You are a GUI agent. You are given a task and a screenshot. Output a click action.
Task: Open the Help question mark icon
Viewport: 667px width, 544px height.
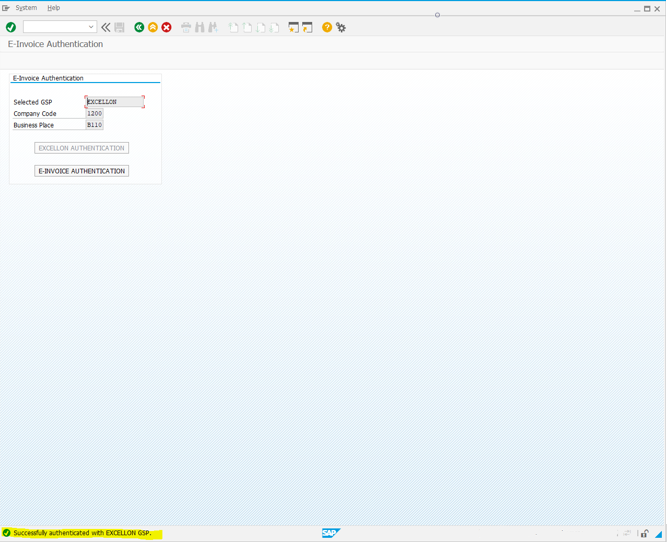pos(327,27)
